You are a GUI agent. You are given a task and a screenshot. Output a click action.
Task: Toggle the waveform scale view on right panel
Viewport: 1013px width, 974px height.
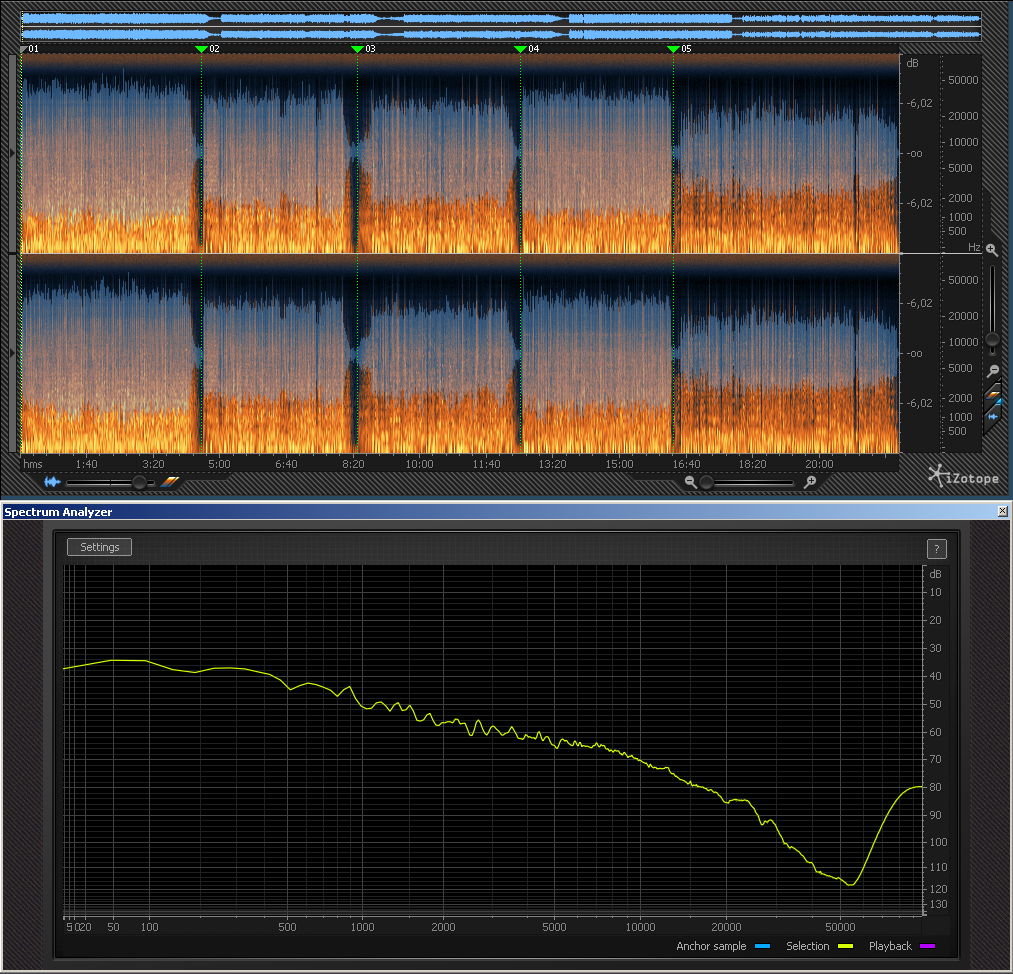[x=994, y=416]
